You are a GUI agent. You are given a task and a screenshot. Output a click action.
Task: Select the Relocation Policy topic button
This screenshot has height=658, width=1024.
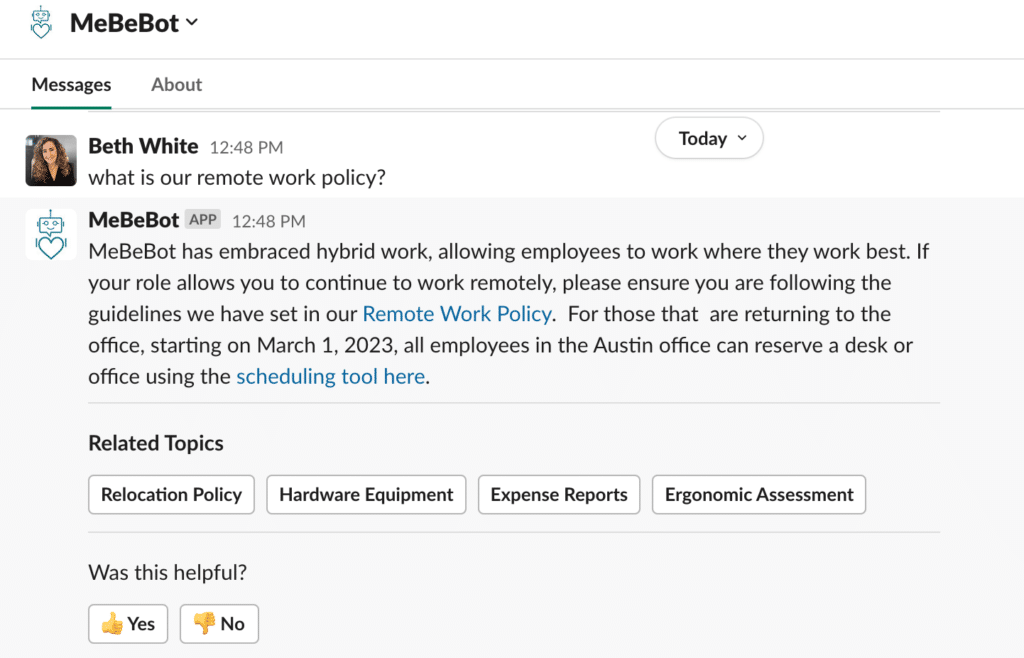[x=171, y=495]
